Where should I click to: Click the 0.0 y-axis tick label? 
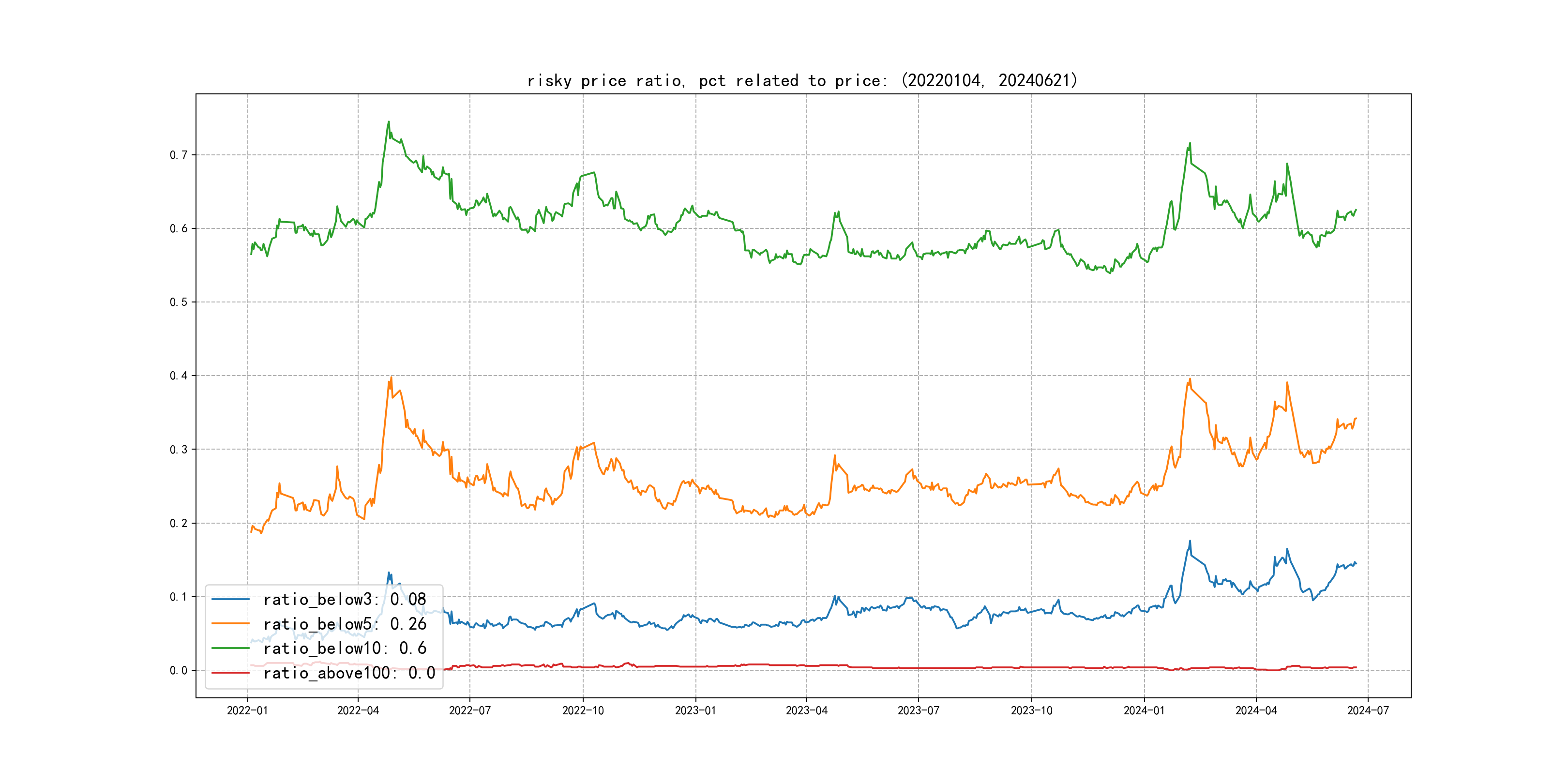coord(179,671)
